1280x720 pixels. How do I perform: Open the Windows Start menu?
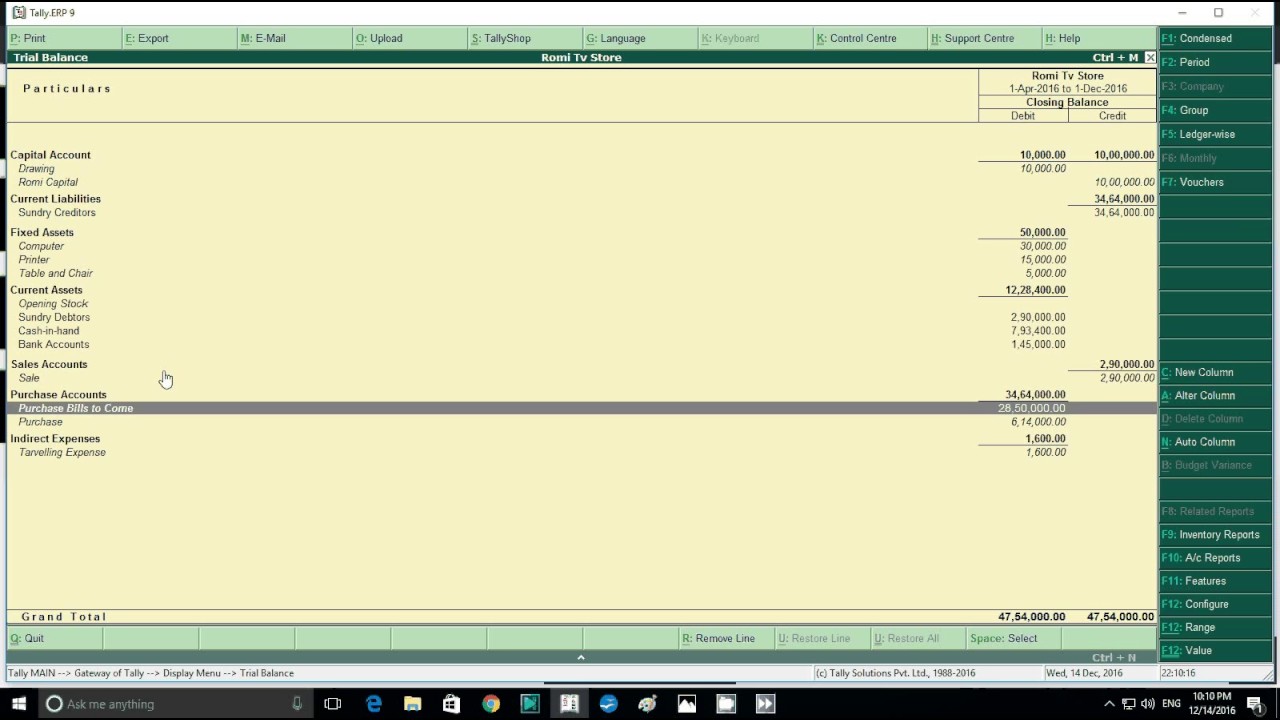[x=19, y=704]
